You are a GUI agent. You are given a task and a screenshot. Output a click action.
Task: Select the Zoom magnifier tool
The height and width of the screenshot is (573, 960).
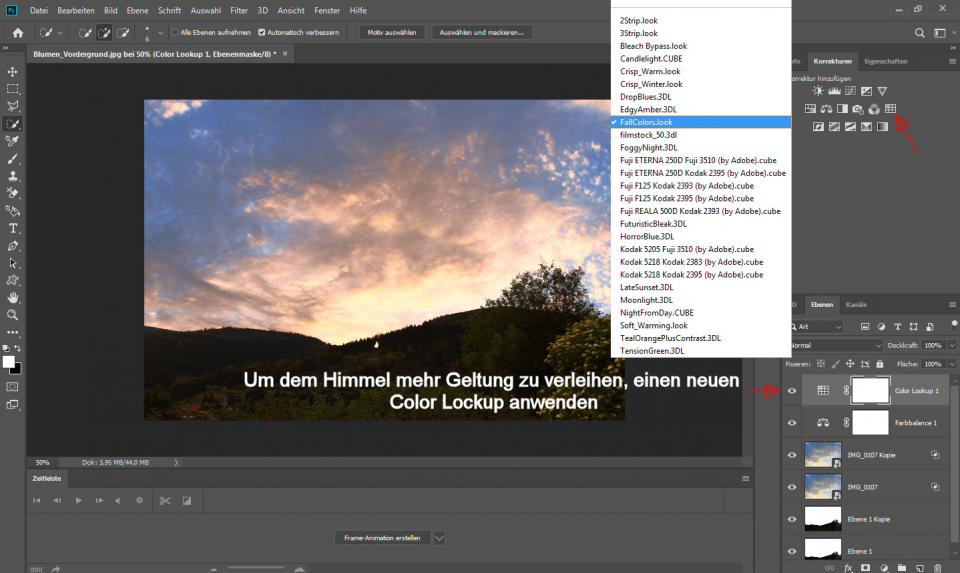pos(13,314)
